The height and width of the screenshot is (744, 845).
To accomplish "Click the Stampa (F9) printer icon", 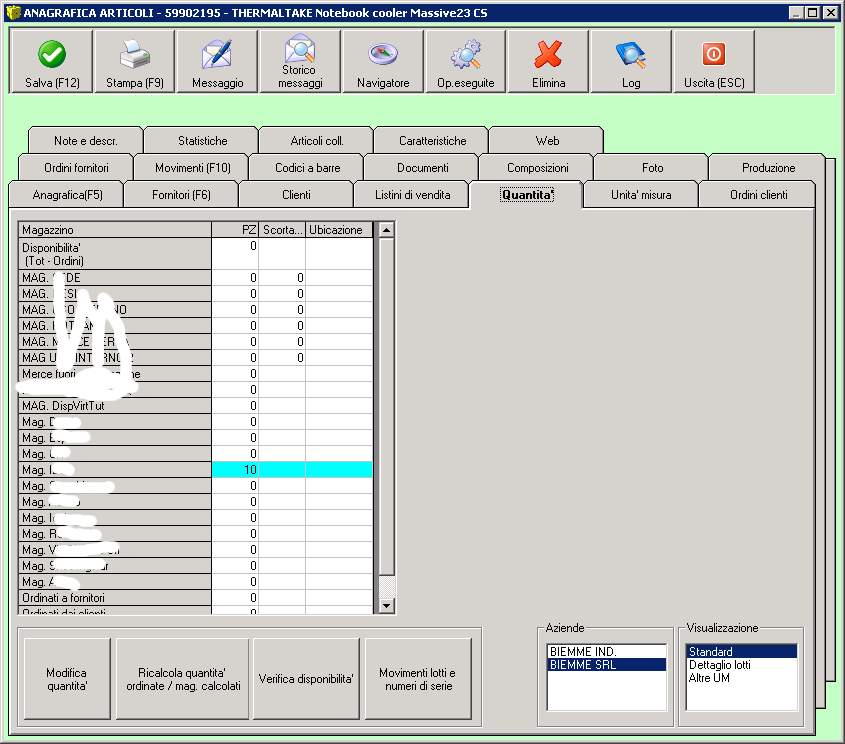I will click(135, 54).
